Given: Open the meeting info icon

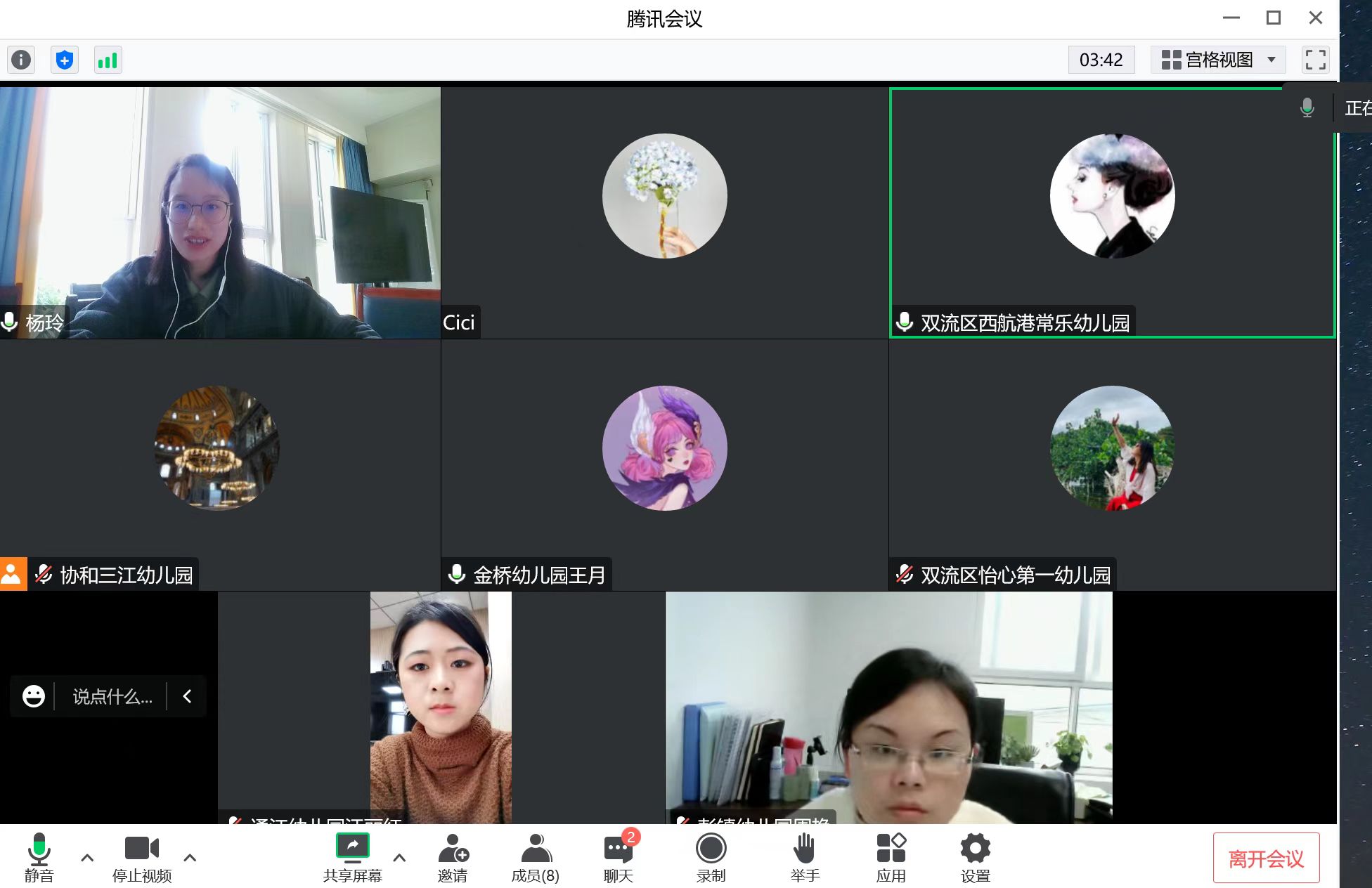Looking at the screenshot, I should click(21, 60).
